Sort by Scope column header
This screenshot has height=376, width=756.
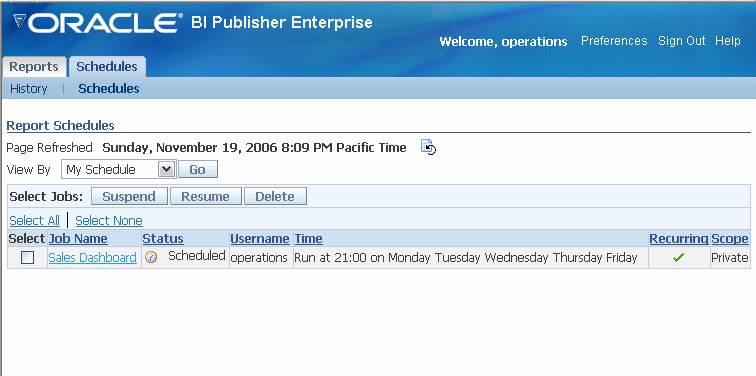pyautogui.click(x=730, y=239)
